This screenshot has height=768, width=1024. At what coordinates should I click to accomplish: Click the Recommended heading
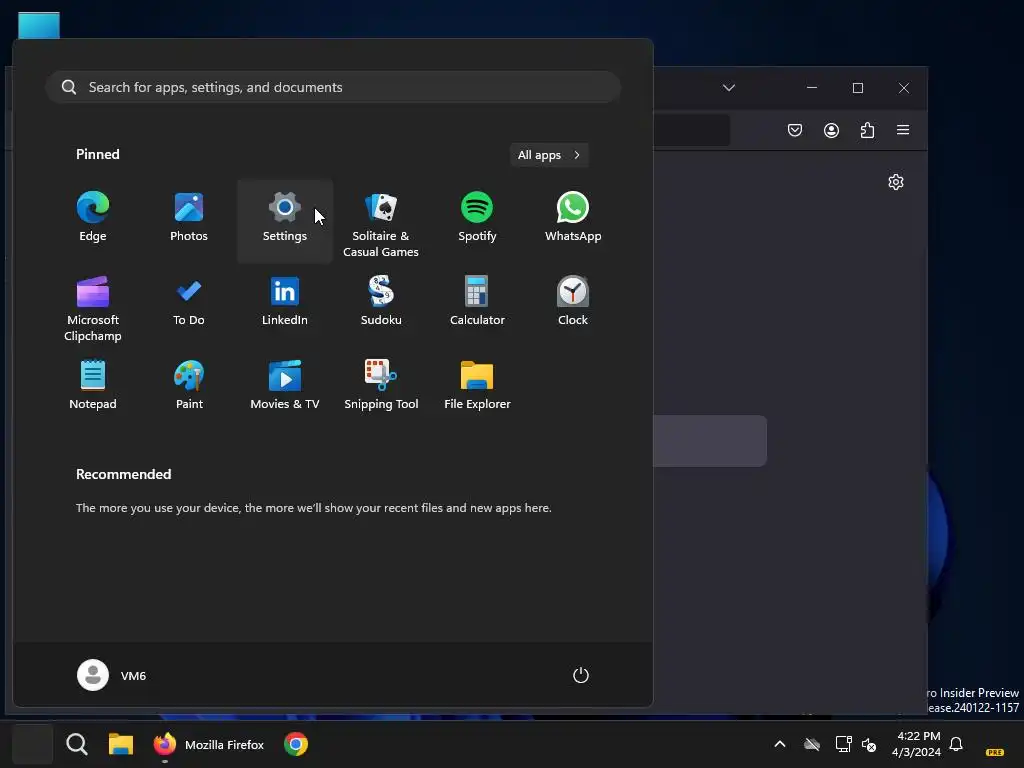(123, 474)
